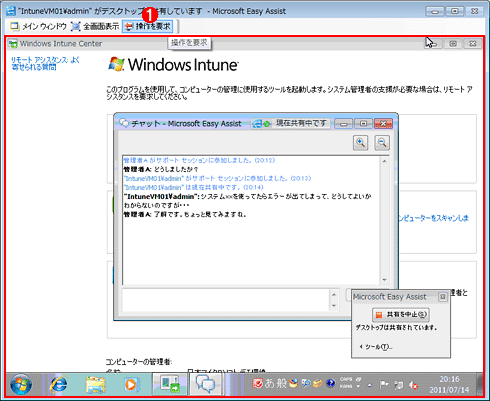Click the red IME language bar icon
Viewport: 490px width, 401px height.
pos(257,383)
